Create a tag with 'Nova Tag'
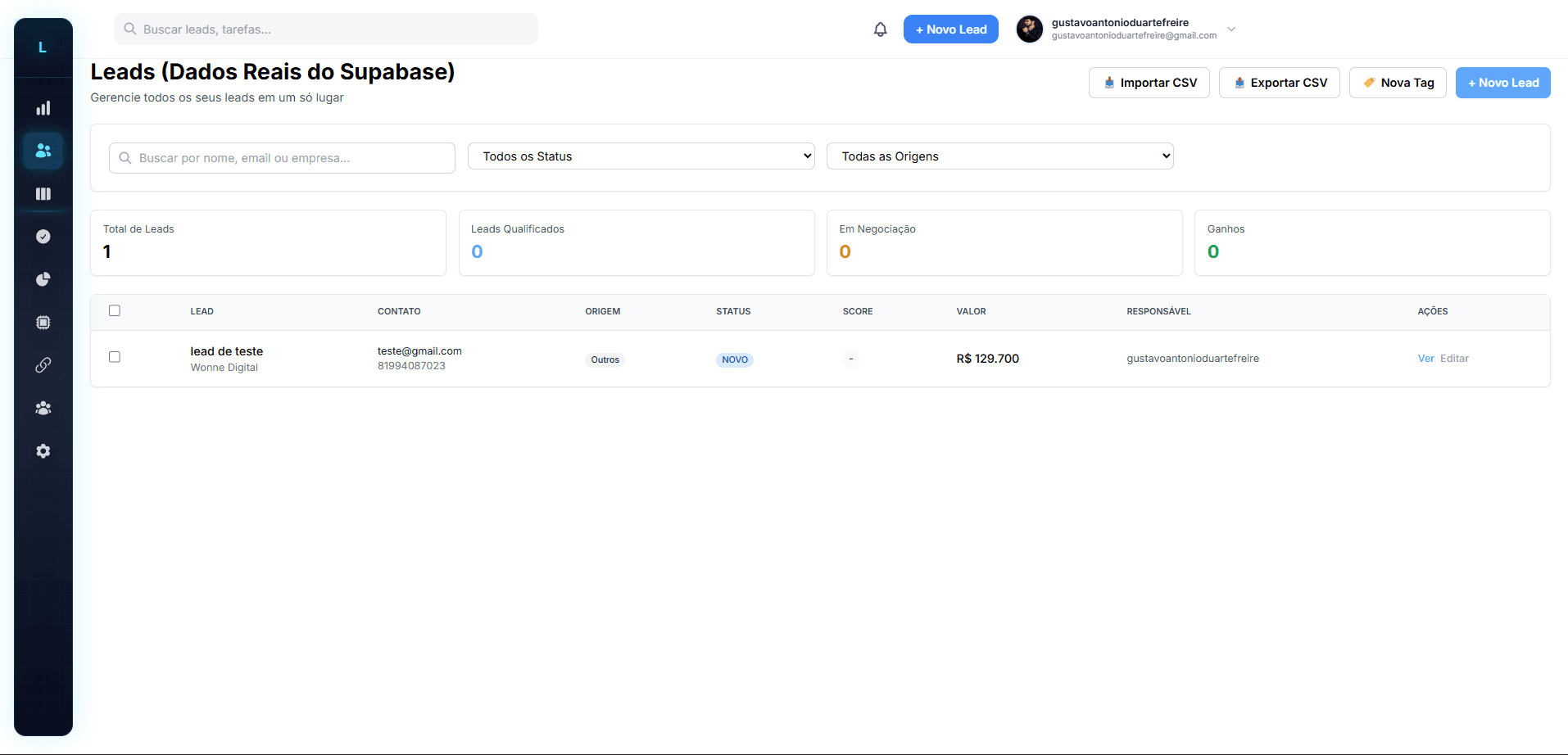Screen dimensions: 1568x755 [1398, 83]
